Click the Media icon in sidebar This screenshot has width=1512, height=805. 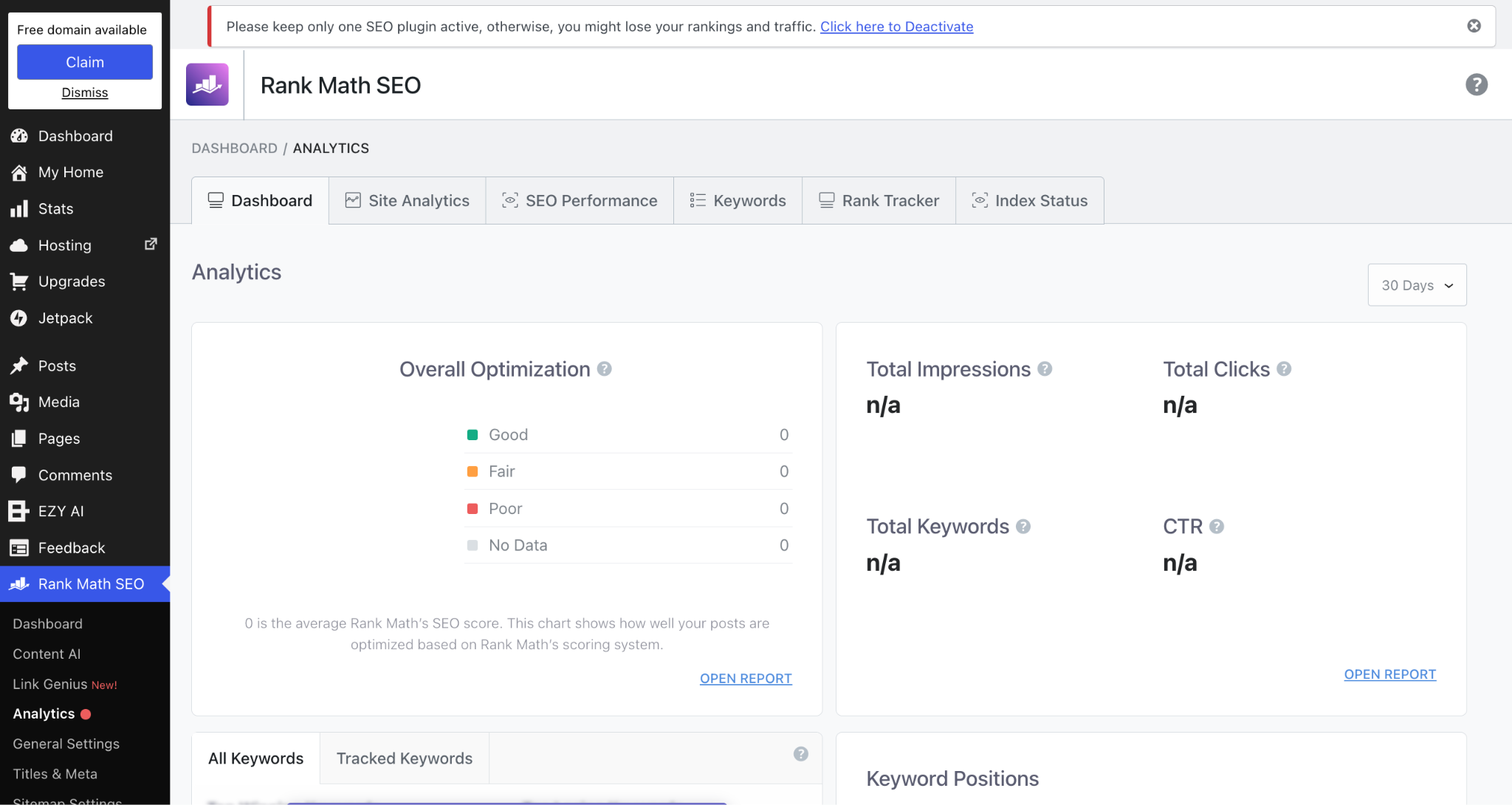pos(19,402)
